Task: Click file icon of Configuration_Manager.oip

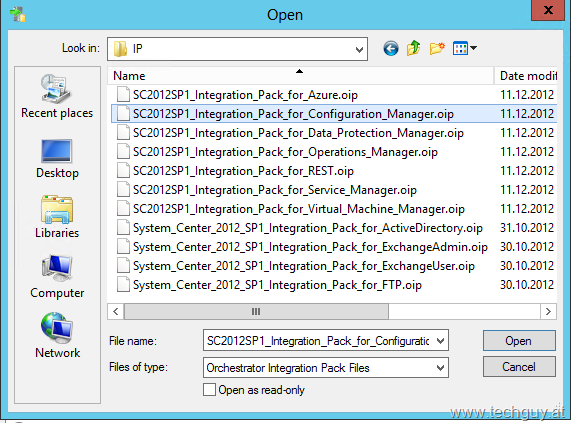Action: (123, 114)
